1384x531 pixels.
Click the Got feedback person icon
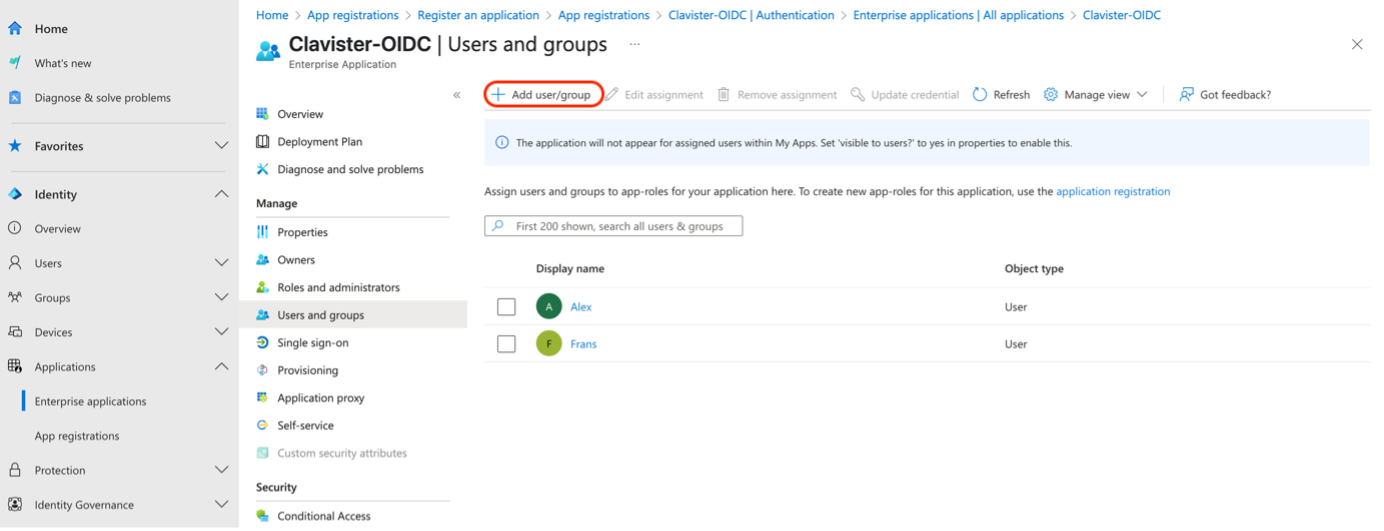(1187, 94)
